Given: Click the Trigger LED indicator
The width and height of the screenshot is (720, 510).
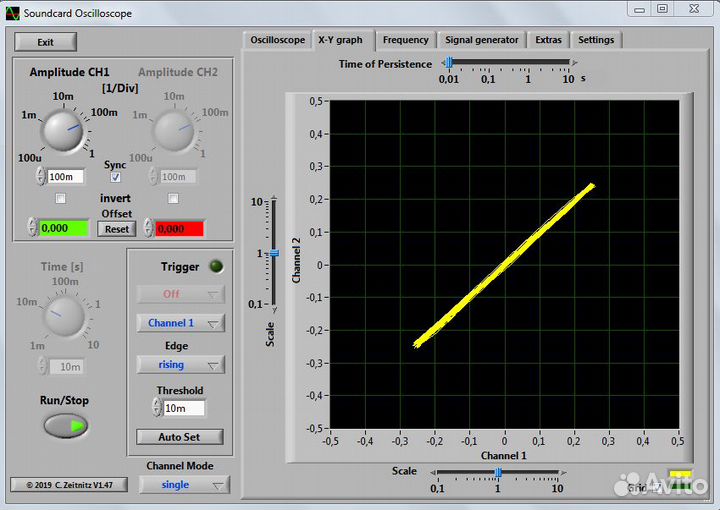Looking at the screenshot, I should tap(214, 267).
